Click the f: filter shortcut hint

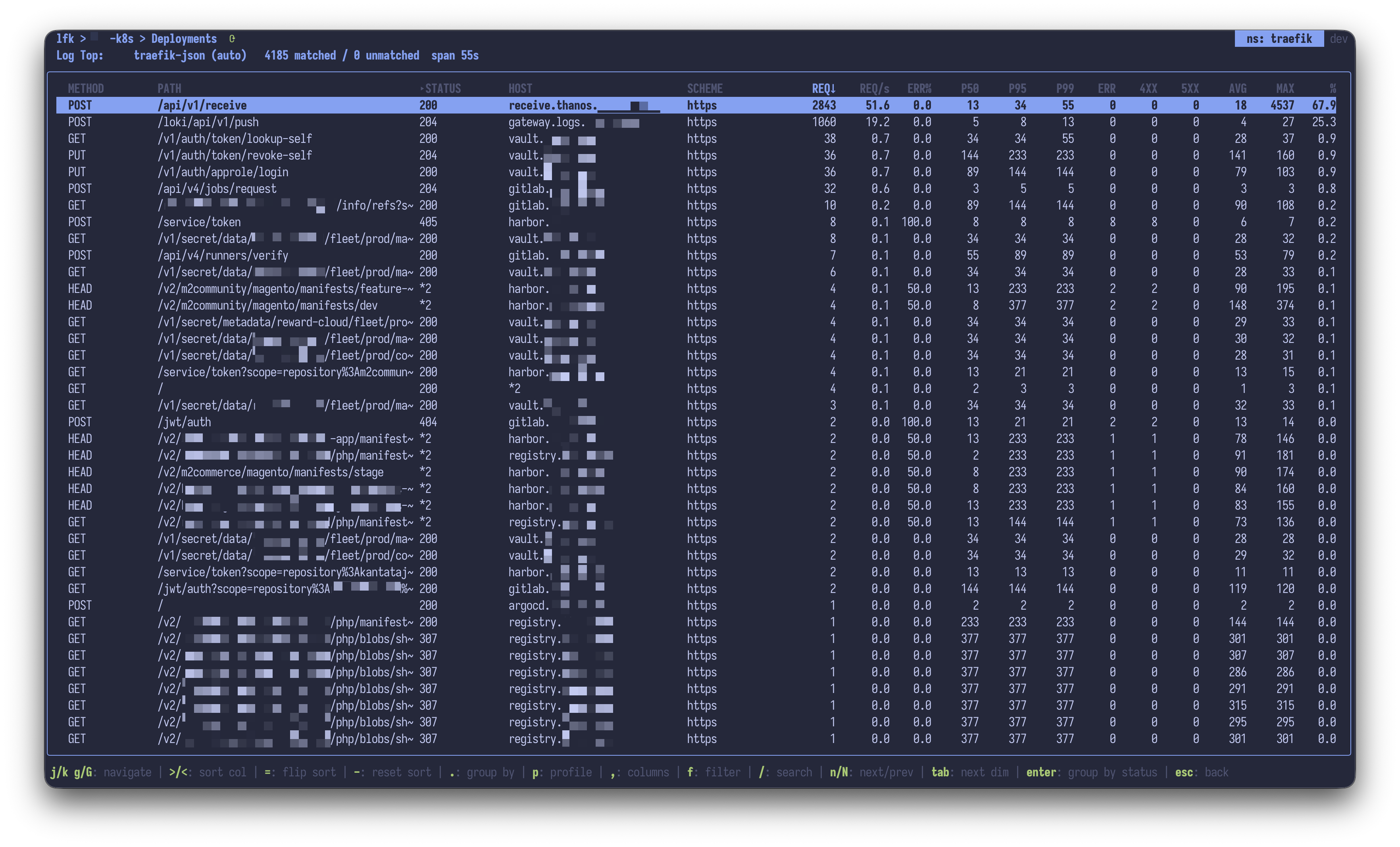pyautogui.click(x=713, y=772)
